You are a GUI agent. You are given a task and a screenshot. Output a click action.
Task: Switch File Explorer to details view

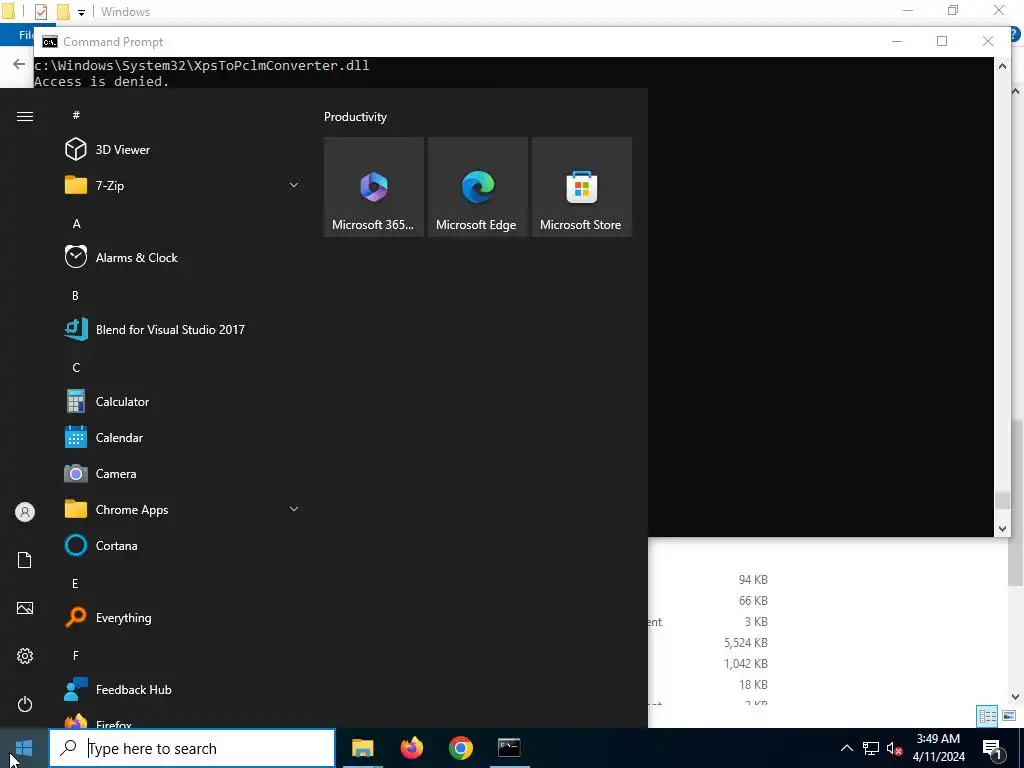(x=987, y=716)
